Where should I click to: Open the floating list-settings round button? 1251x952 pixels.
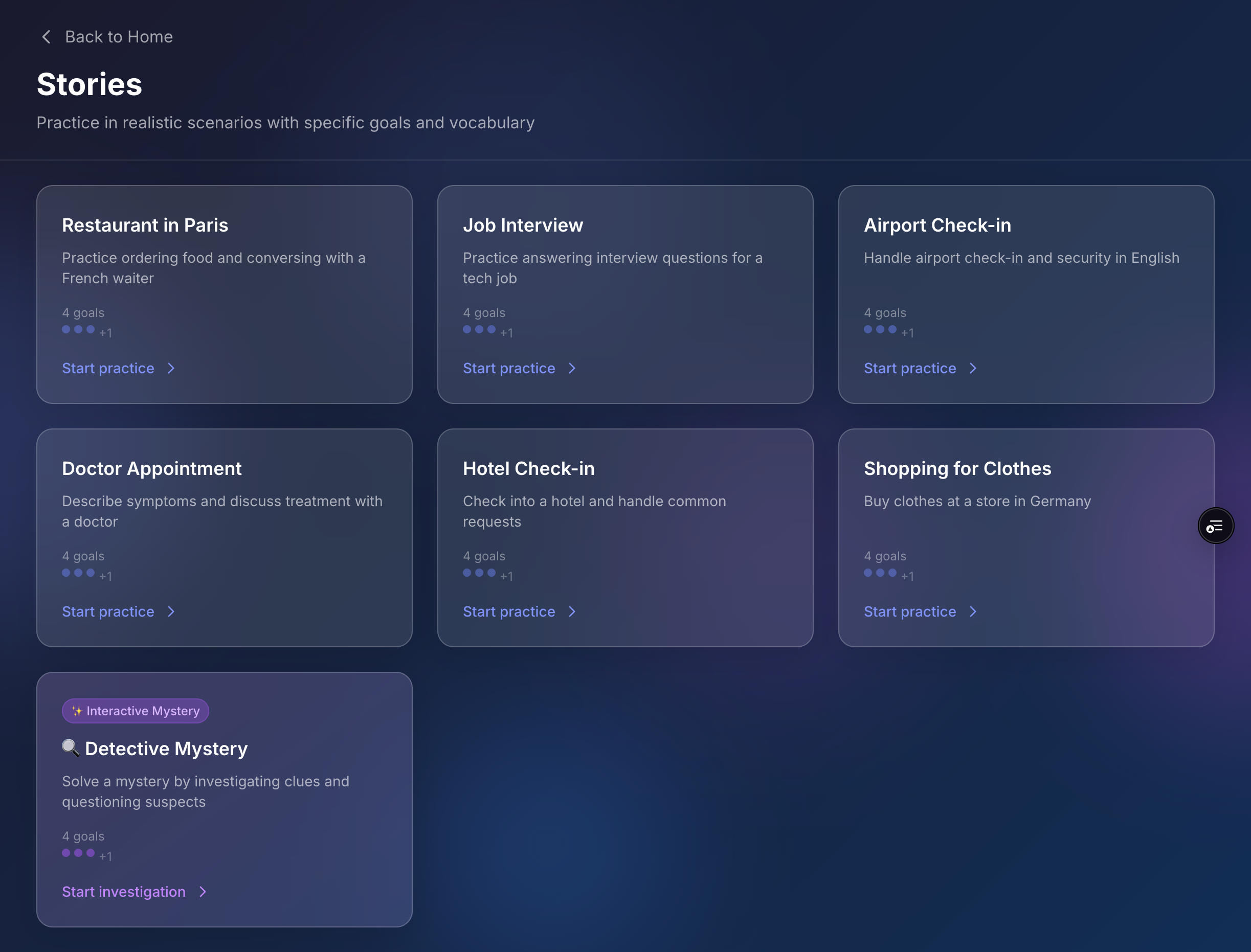pyautogui.click(x=1215, y=527)
